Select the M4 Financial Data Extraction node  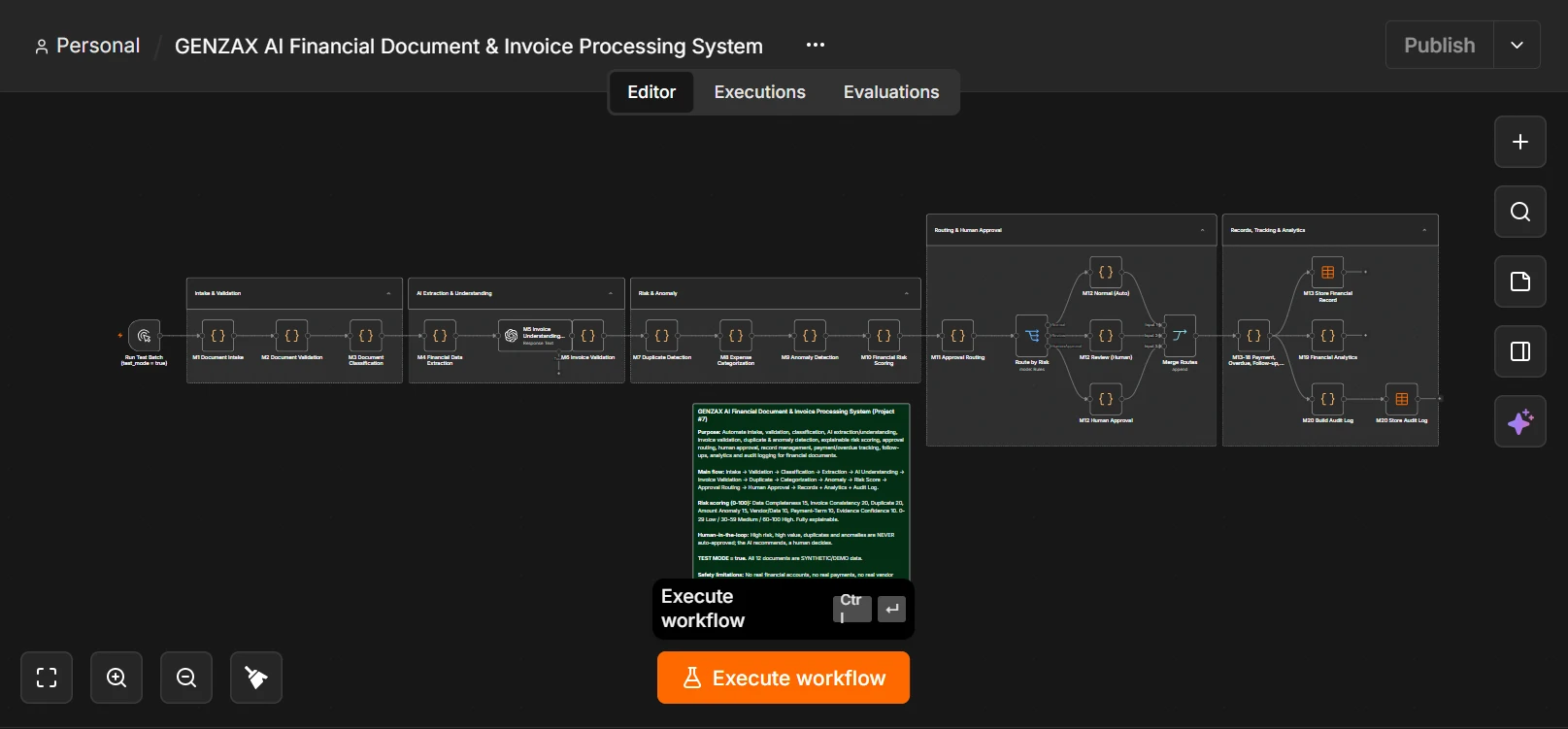(x=440, y=336)
